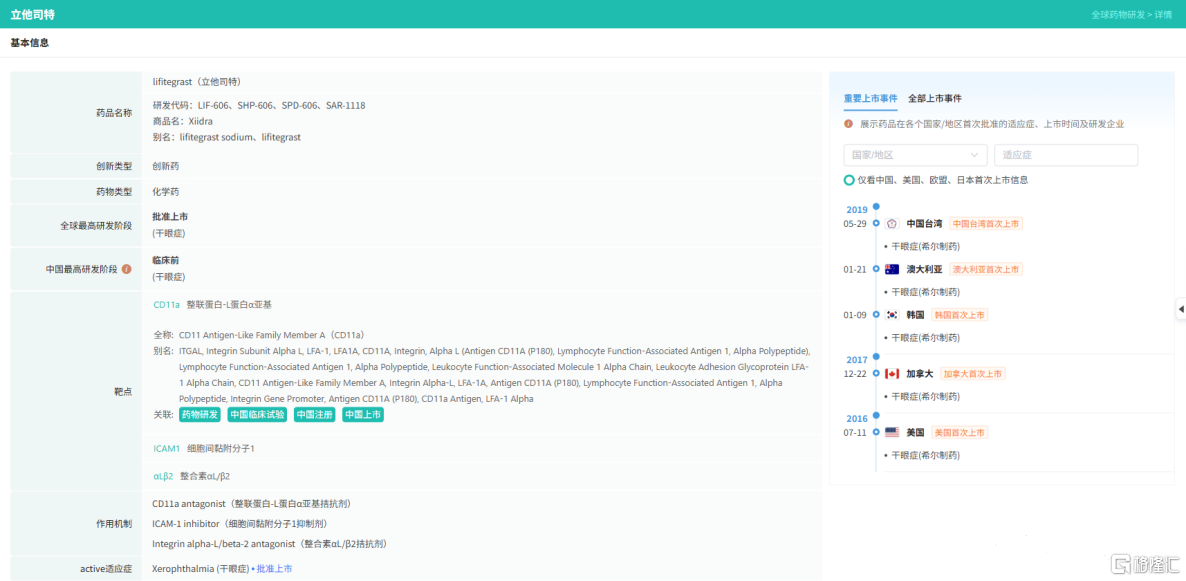Click the Taiwan flag icon
The image size is (1186, 581).
tap(892, 224)
